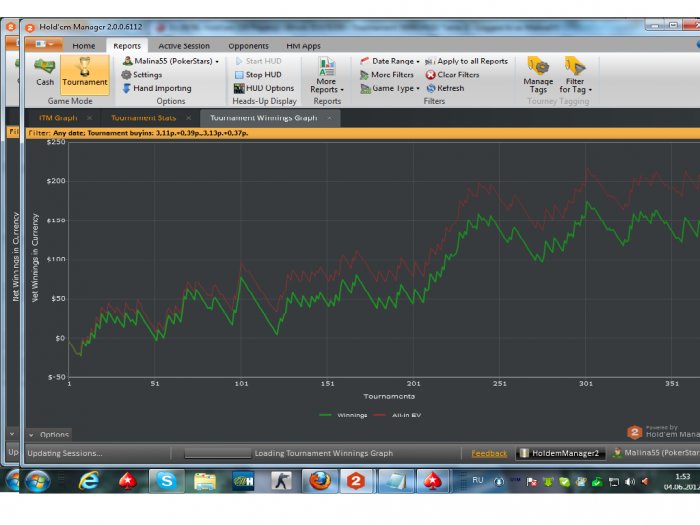Click the volume speaker tray icon
The image size is (700, 525).
click(x=630, y=482)
